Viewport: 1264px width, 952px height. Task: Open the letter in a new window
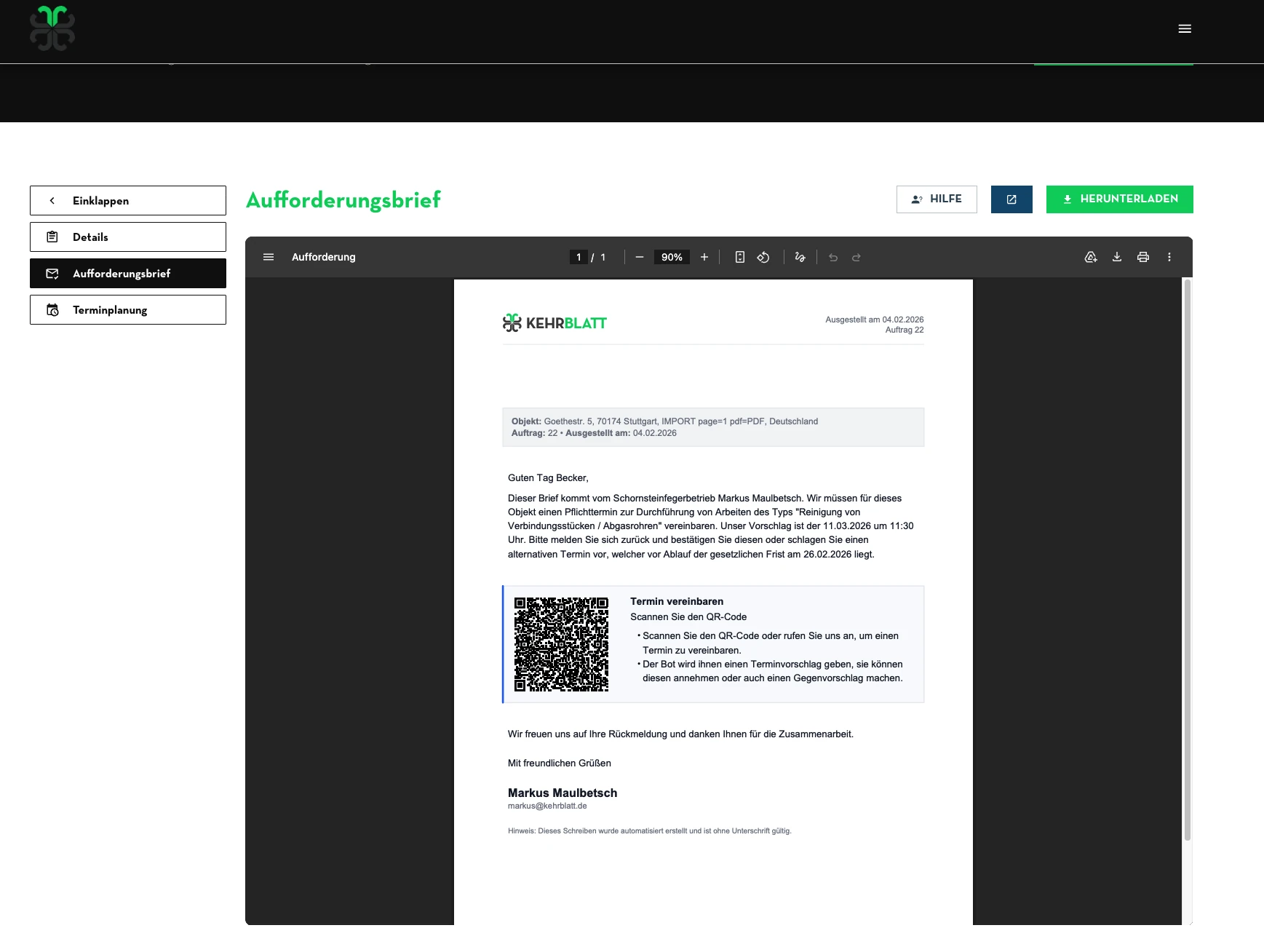tap(1011, 199)
